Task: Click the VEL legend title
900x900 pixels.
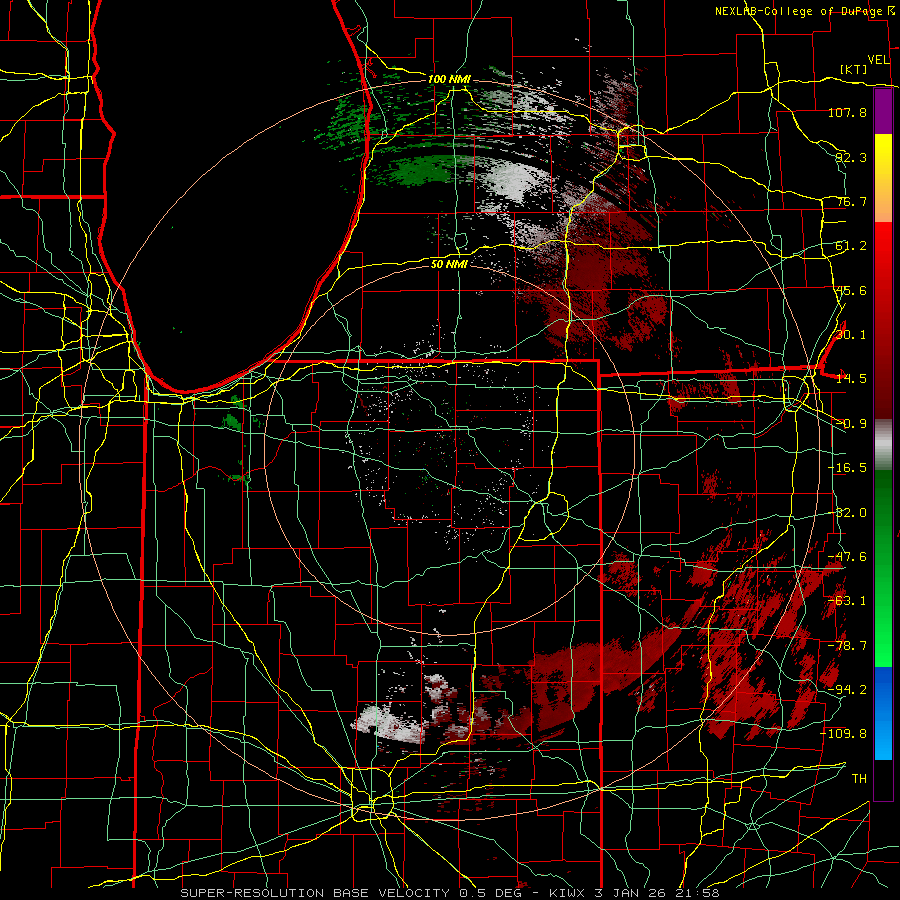Action: pos(878,60)
